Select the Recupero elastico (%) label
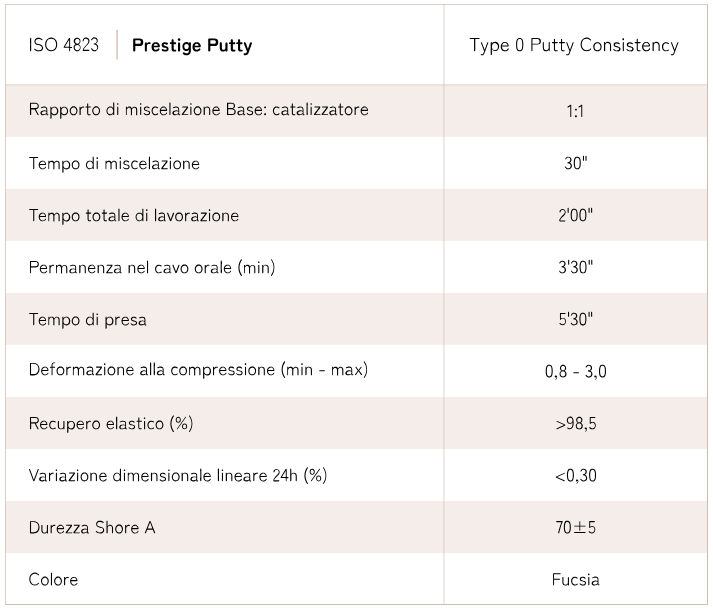 111,423
